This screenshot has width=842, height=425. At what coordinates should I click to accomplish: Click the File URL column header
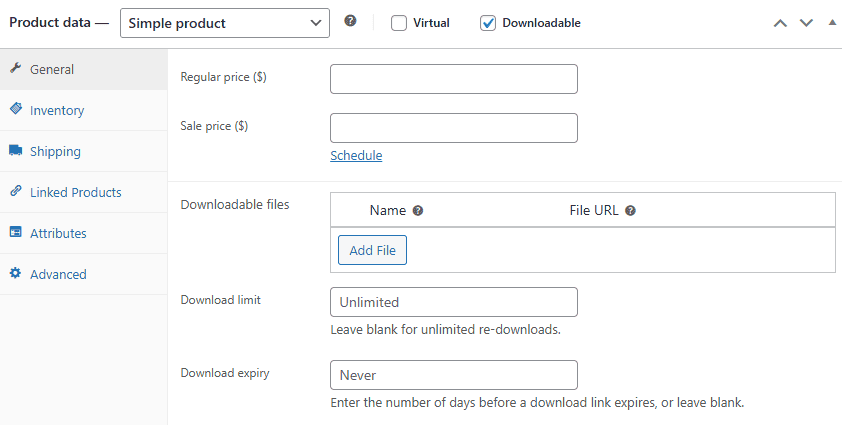(594, 211)
